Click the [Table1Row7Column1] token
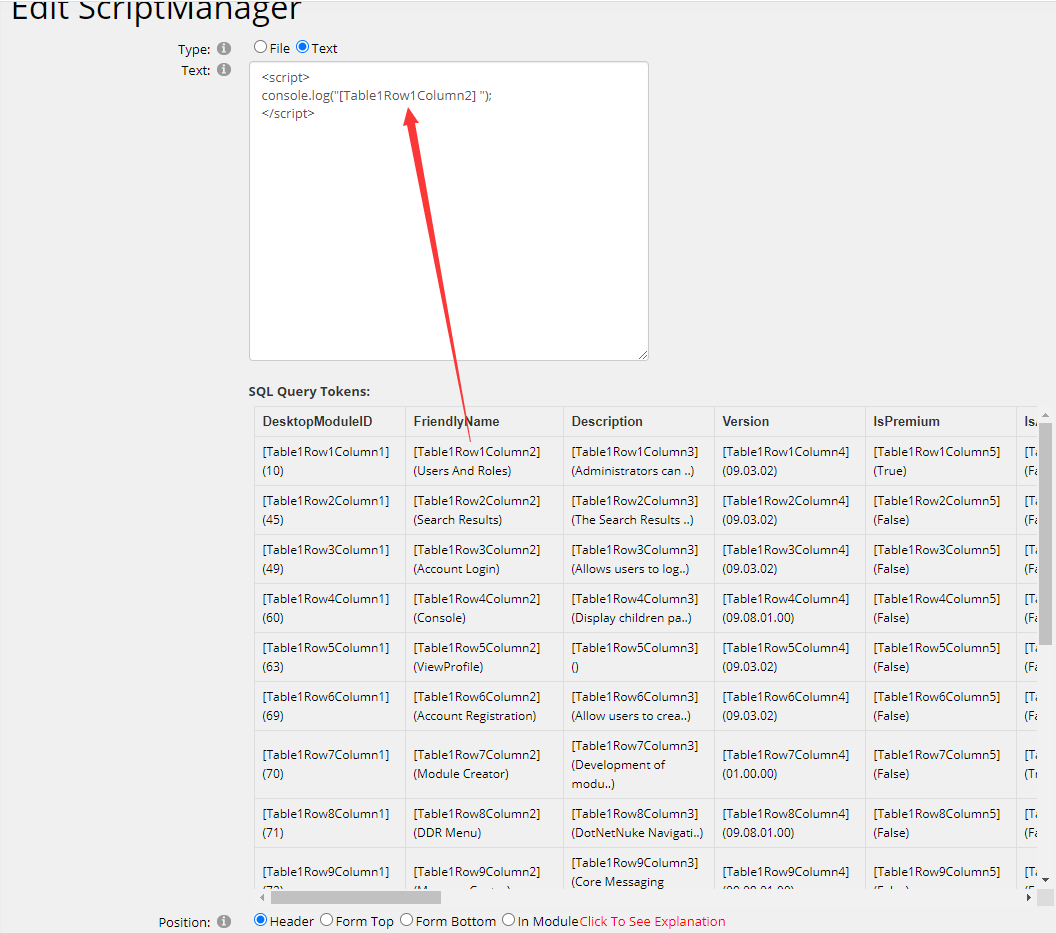This screenshot has width=1056, height=933. point(326,755)
